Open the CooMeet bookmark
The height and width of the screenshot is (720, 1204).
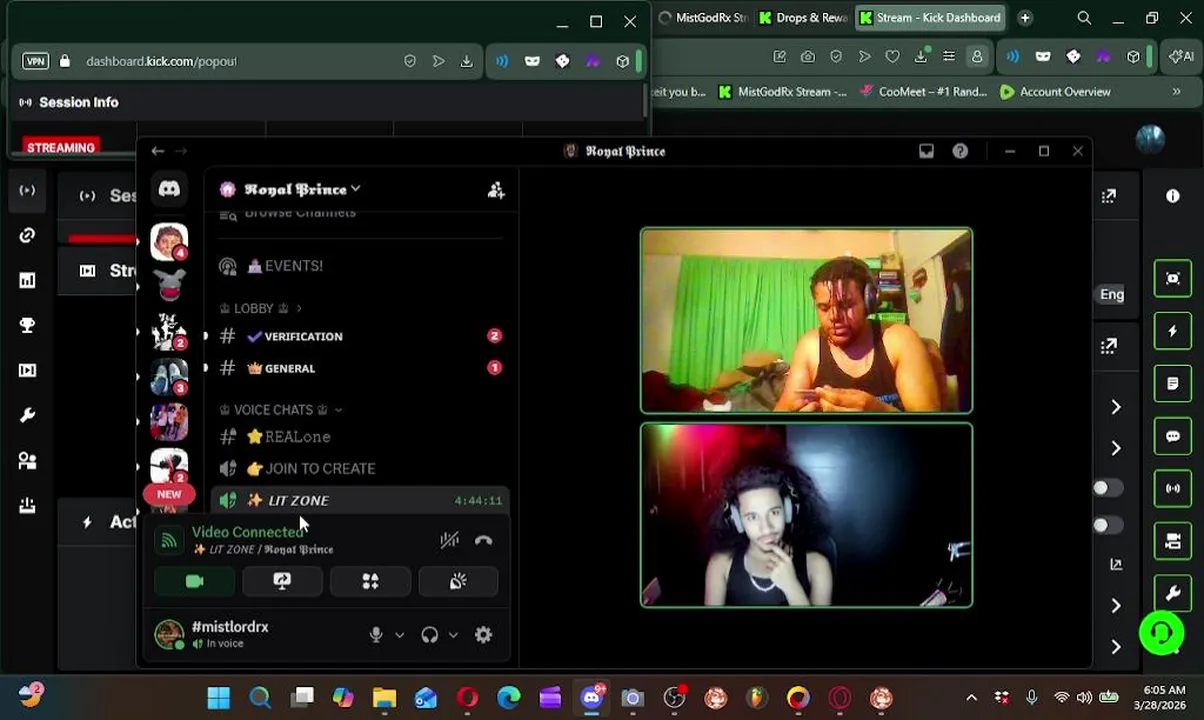[x=922, y=92]
